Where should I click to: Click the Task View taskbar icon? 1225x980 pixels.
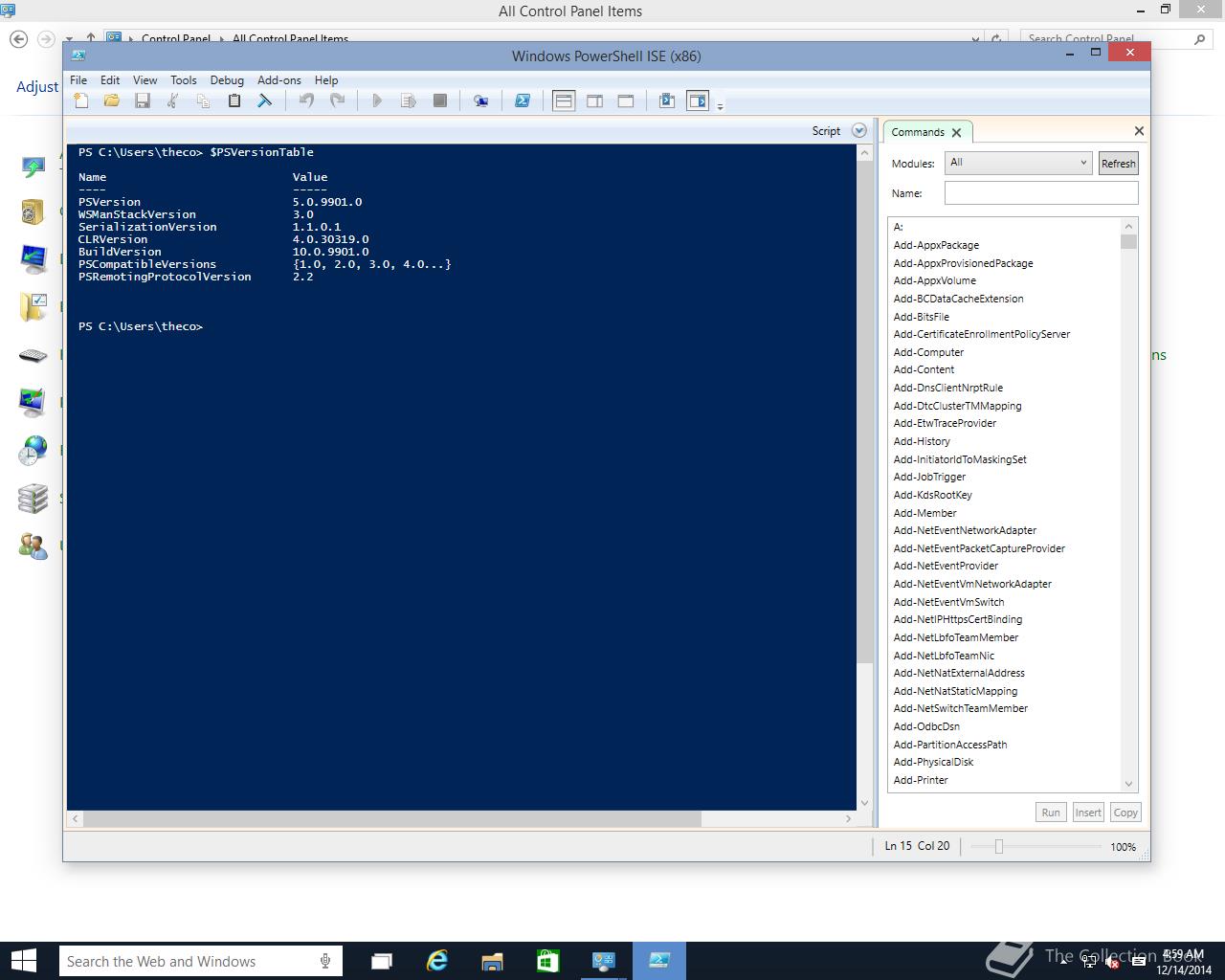click(x=382, y=961)
